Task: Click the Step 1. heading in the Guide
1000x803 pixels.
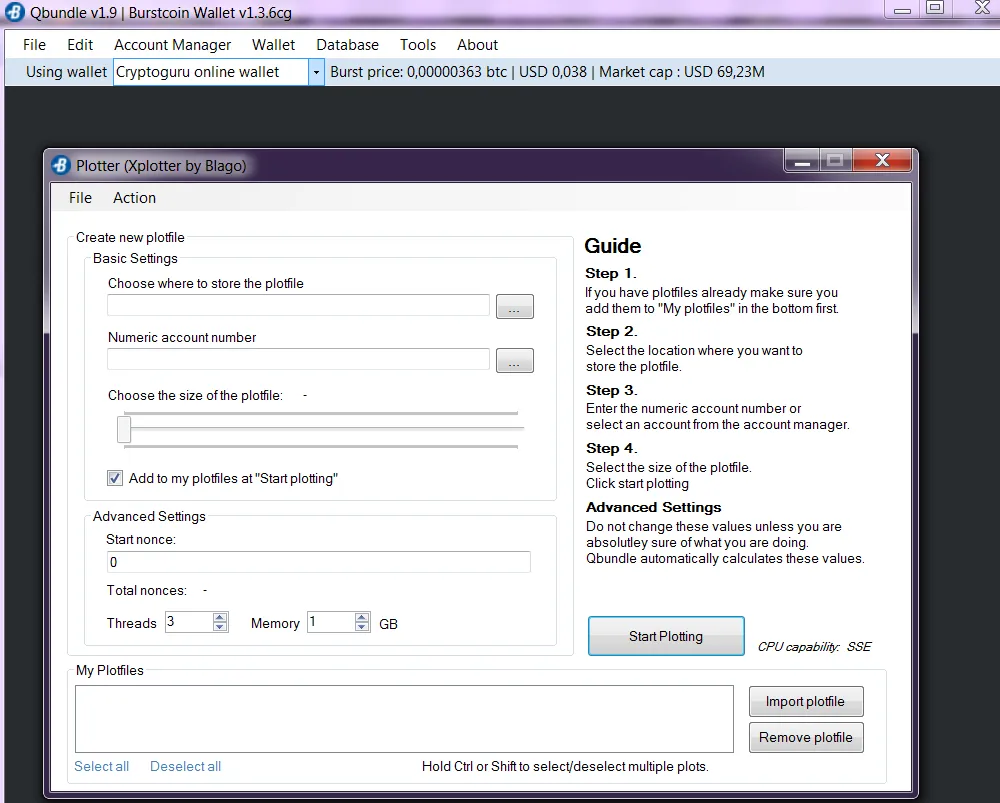Action: coord(611,274)
